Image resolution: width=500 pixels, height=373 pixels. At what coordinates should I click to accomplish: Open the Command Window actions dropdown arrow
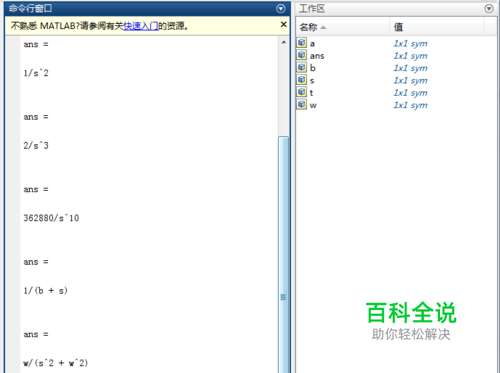[x=281, y=9]
